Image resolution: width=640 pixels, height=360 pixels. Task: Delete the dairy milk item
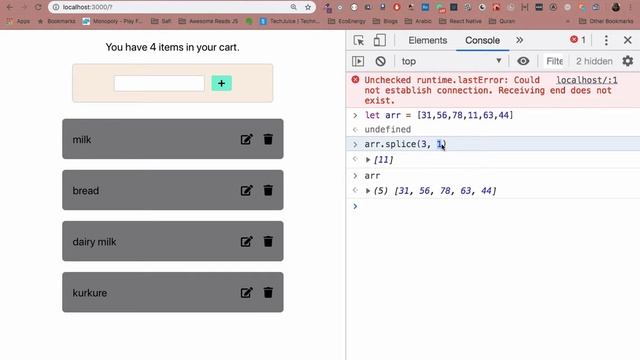268,241
